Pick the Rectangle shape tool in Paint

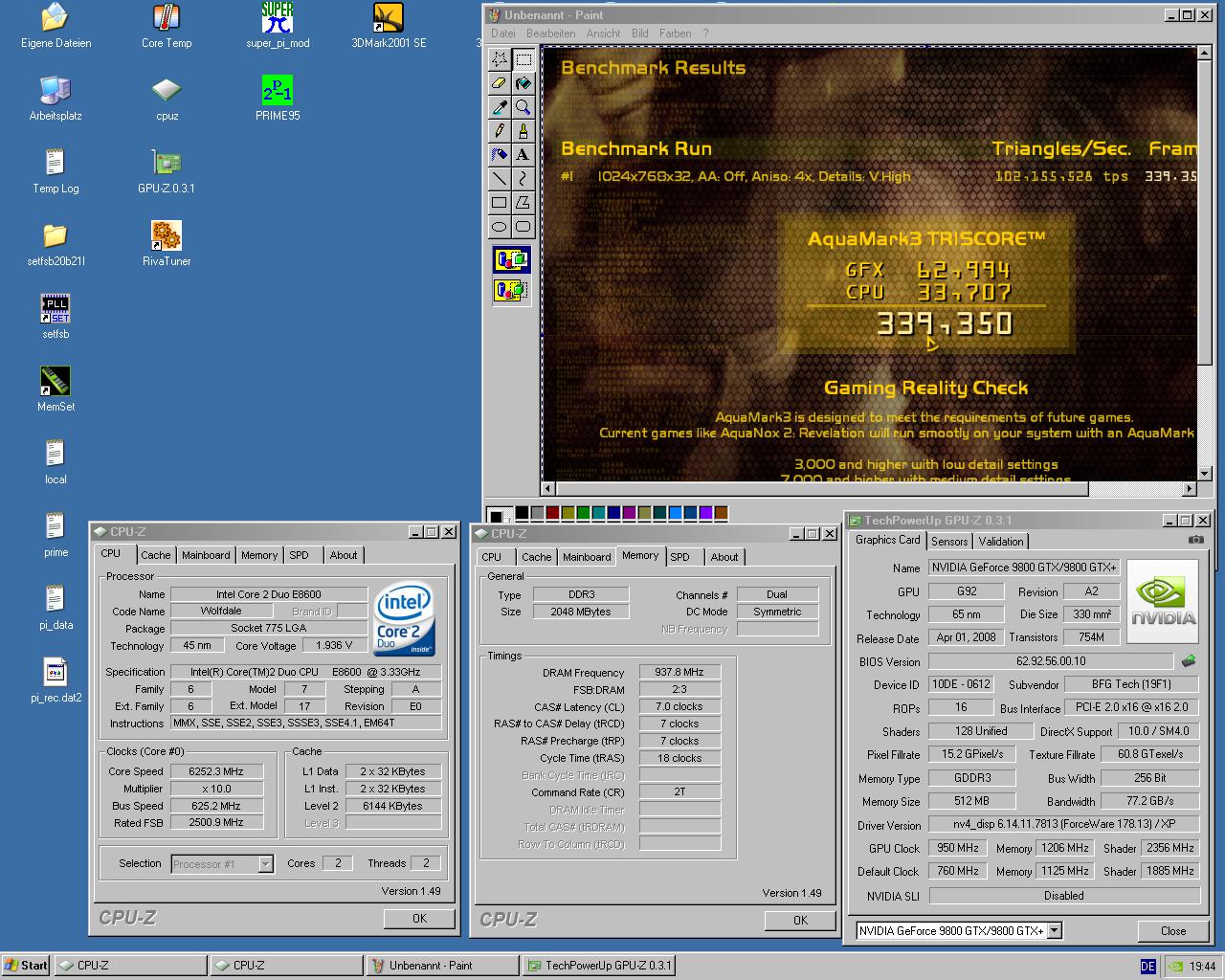500,202
